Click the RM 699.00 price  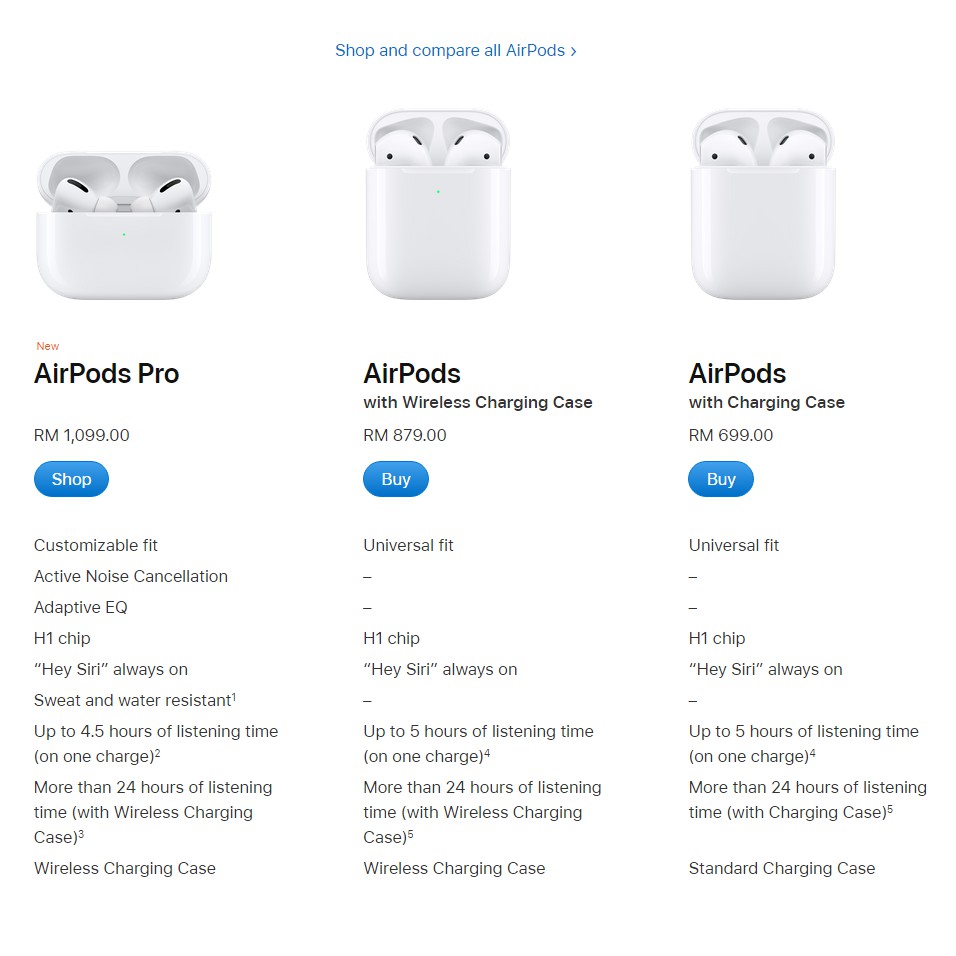(x=730, y=435)
